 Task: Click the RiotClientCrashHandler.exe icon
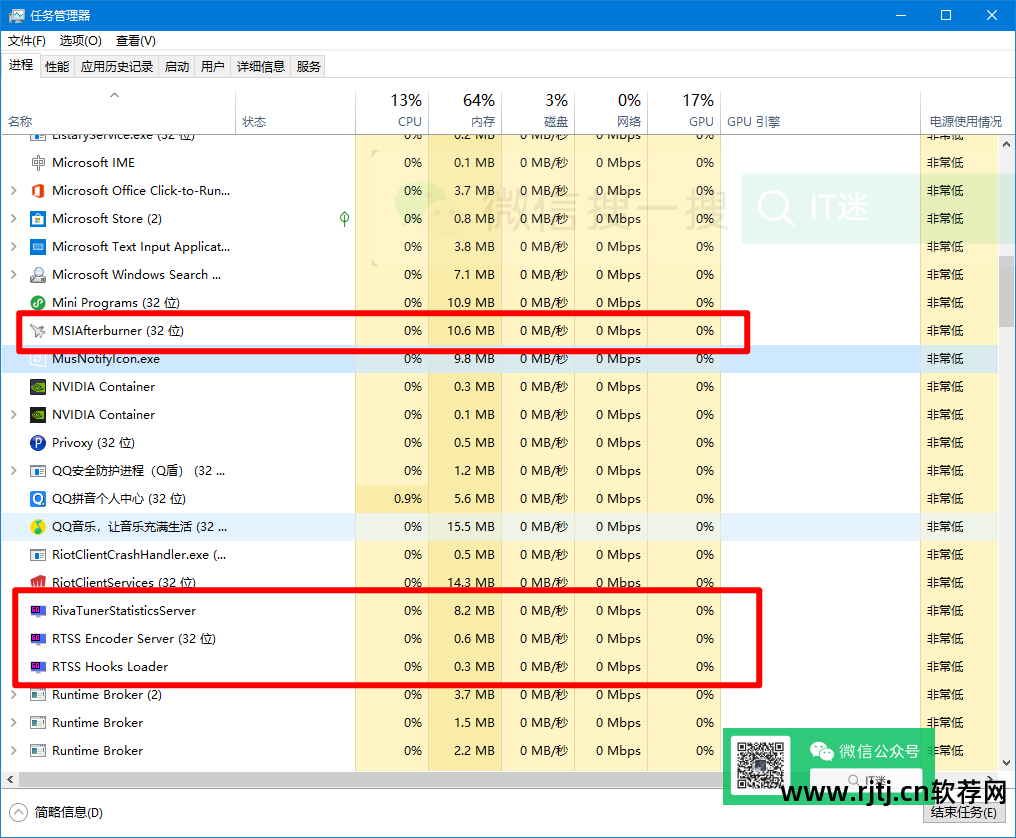[x=38, y=555]
